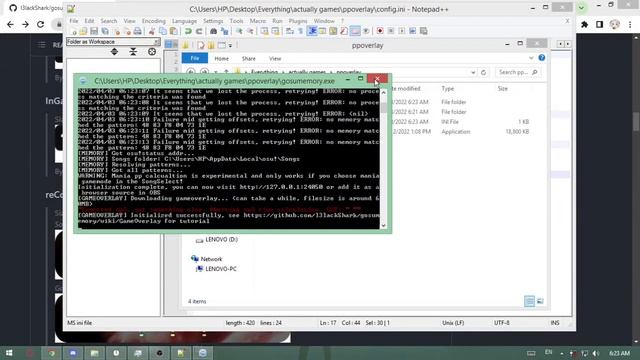Open the Search menu in Notepad++
Image resolution: width=640 pixels, height=360 pixels.
click(x=109, y=21)
